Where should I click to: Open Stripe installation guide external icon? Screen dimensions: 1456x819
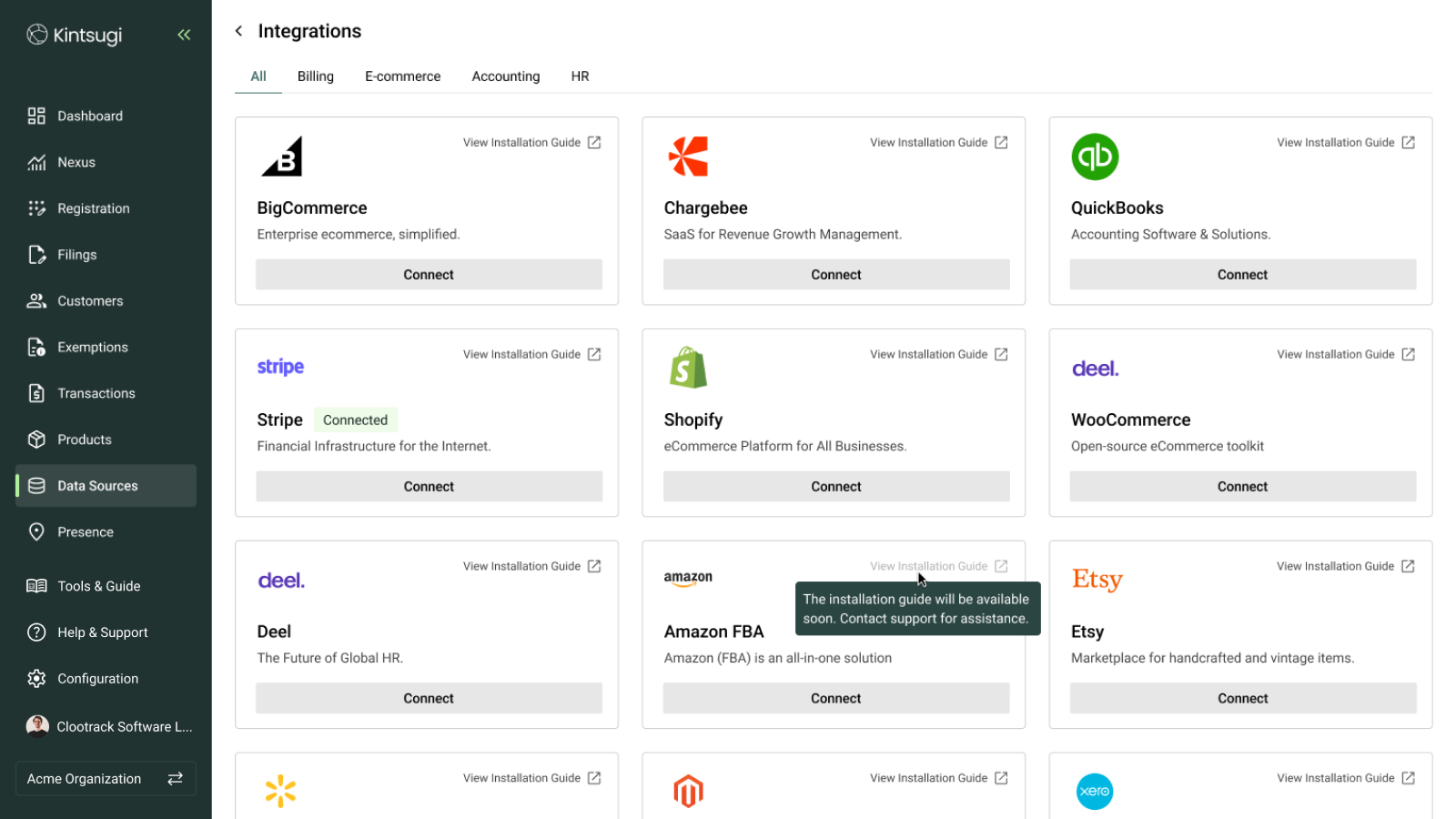594,355
